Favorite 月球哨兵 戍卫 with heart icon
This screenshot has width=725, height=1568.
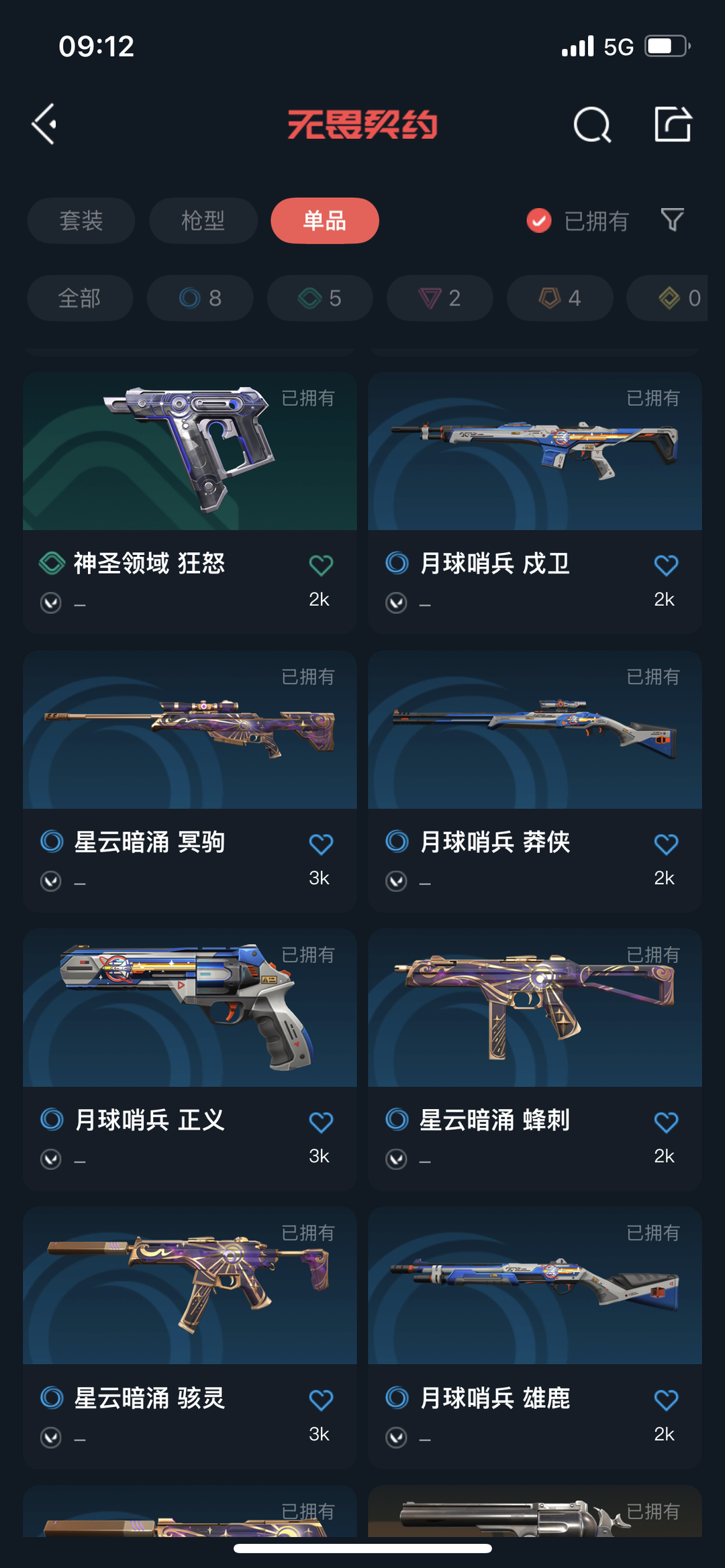(666, 565)
